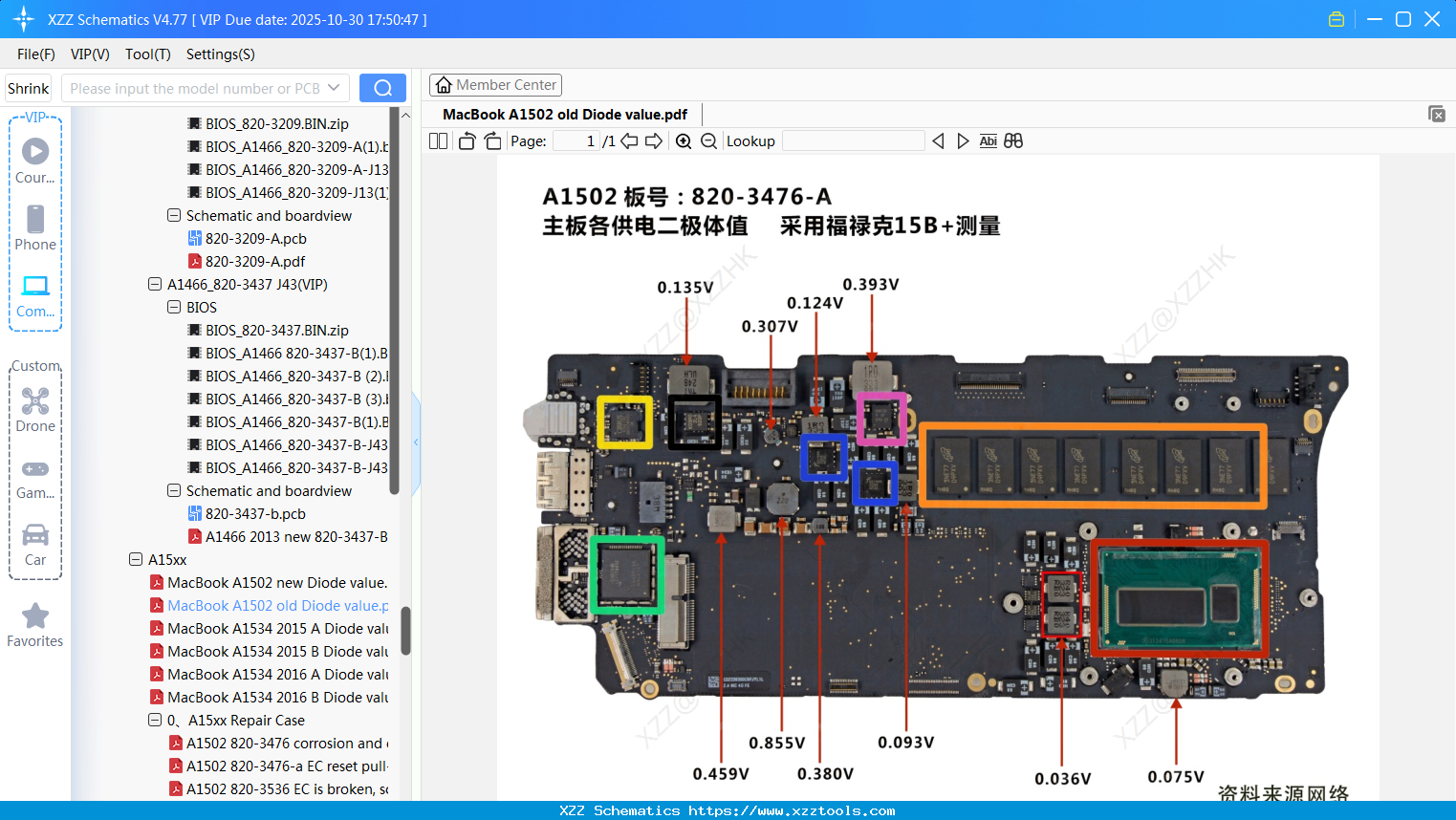The height and width of the screenshot is (820, 1456).
Task: Zoom out of the PDF
Action: point(708,141)
